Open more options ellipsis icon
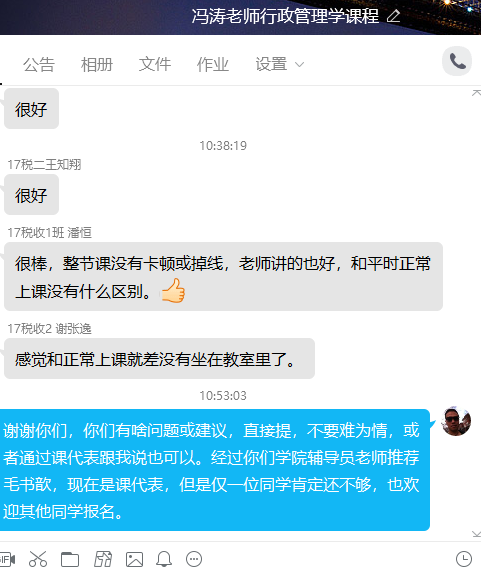481x574 pixels. 194,559
